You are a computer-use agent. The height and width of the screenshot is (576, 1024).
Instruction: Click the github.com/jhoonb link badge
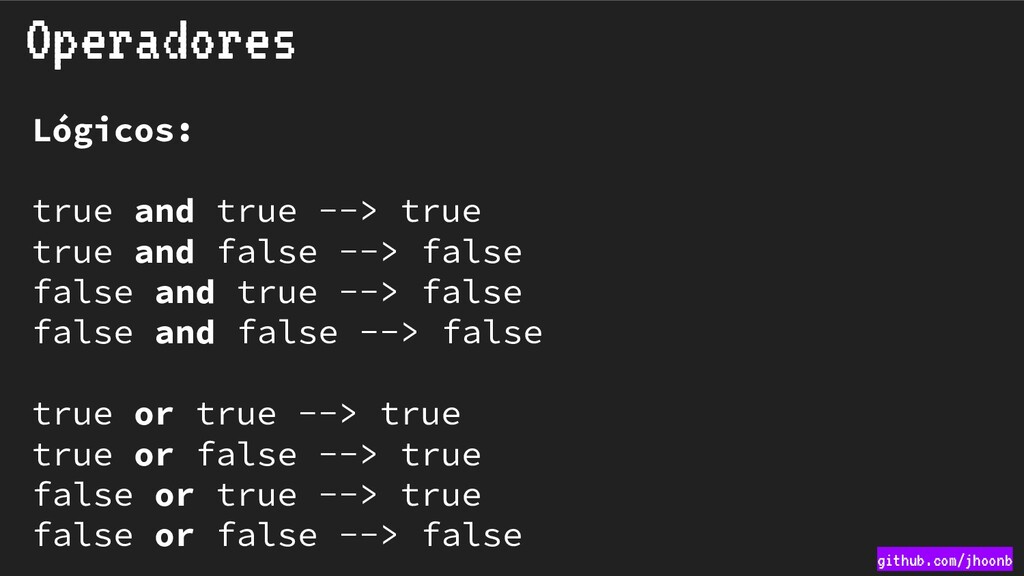tap(944, 560)
